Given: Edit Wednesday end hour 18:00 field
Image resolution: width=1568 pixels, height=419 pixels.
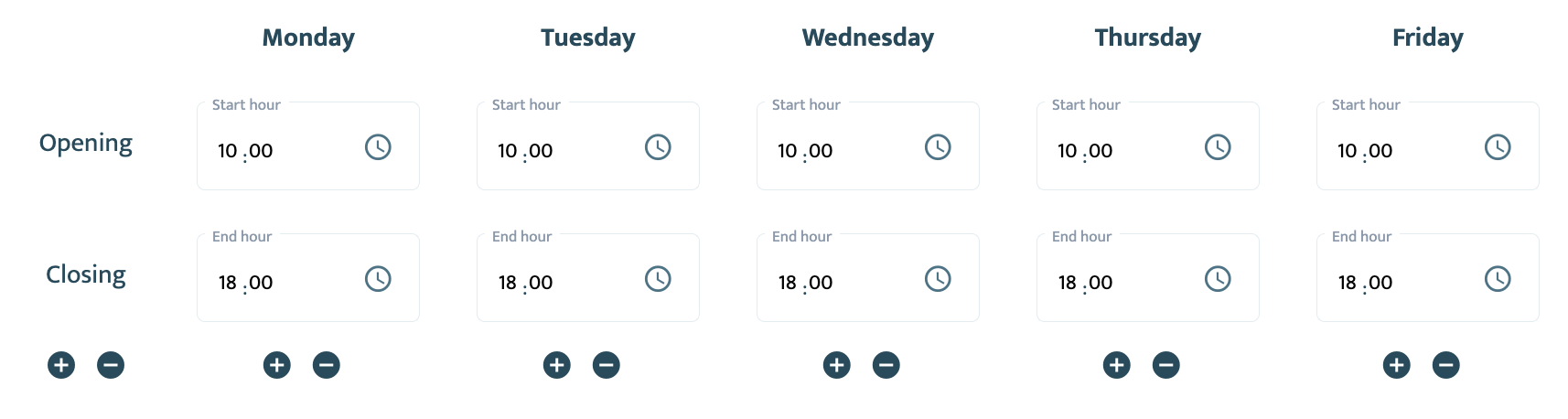Looking at the screenshot, I should point(868,277).
